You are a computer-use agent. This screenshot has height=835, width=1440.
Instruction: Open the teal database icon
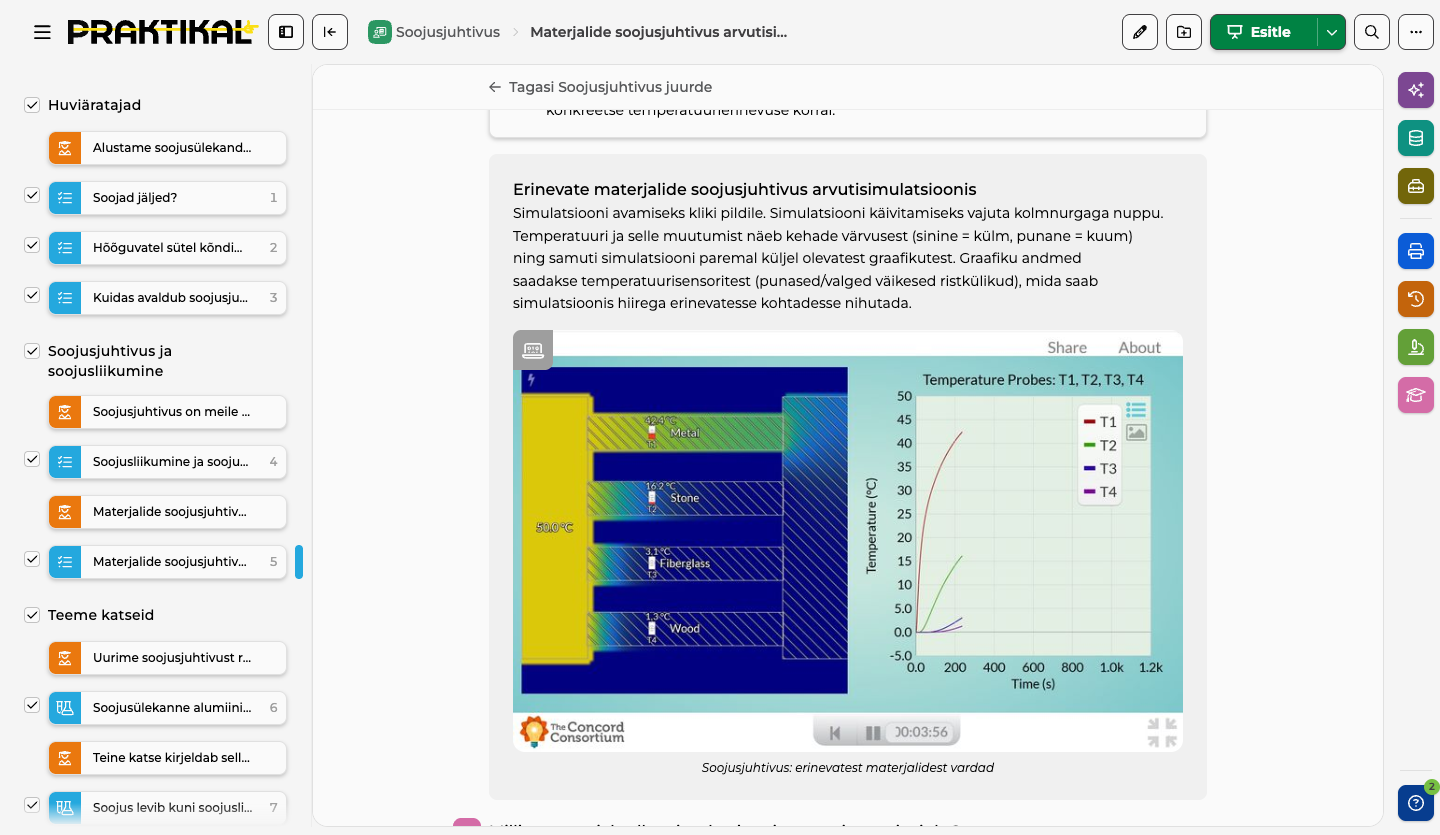[x=1416, y=138]
